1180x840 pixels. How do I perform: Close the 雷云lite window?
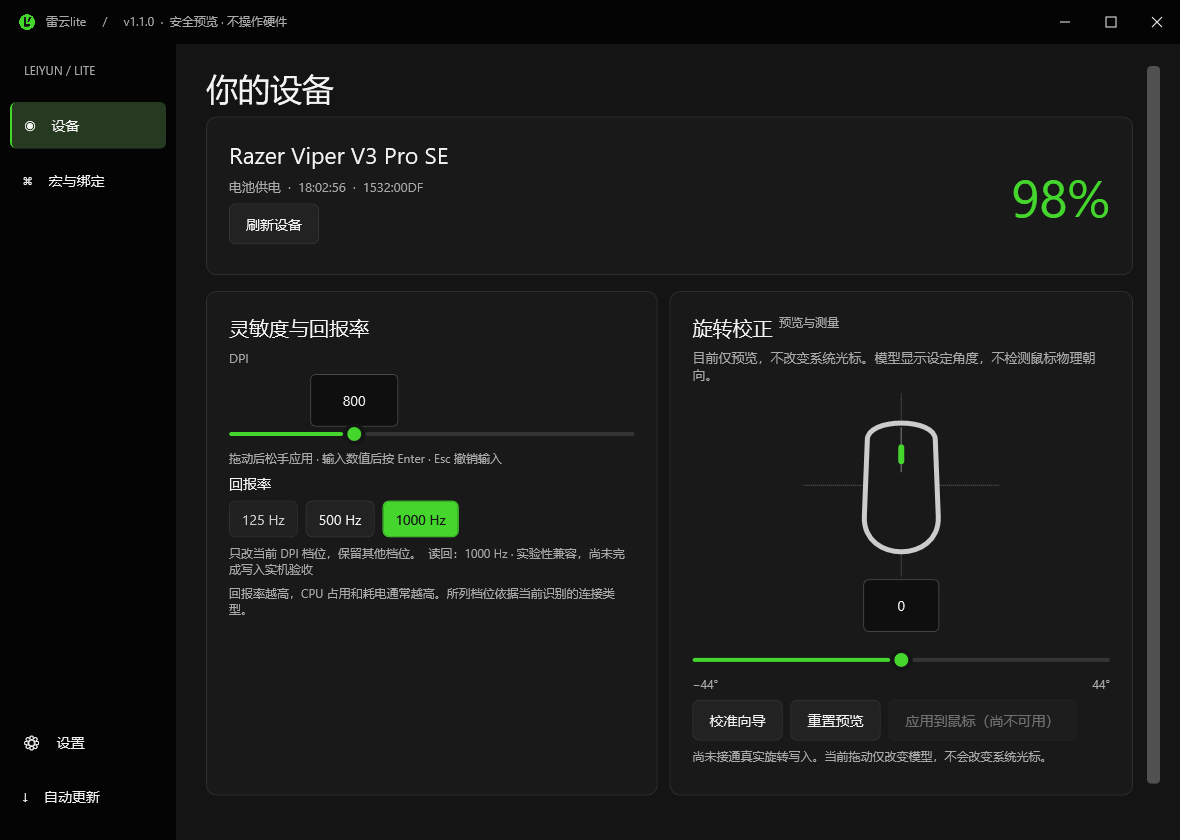1157,22
